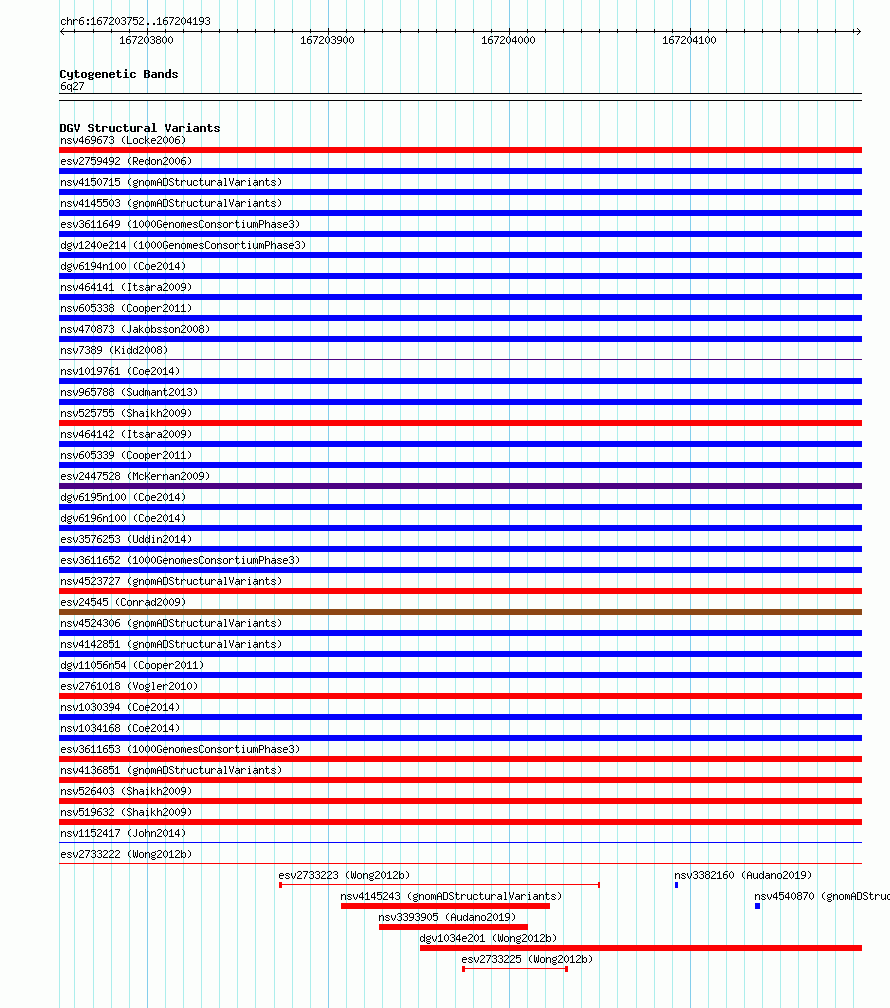
Task: Select nsv4136851 gnomAD variant label
Action: [171, 770]
